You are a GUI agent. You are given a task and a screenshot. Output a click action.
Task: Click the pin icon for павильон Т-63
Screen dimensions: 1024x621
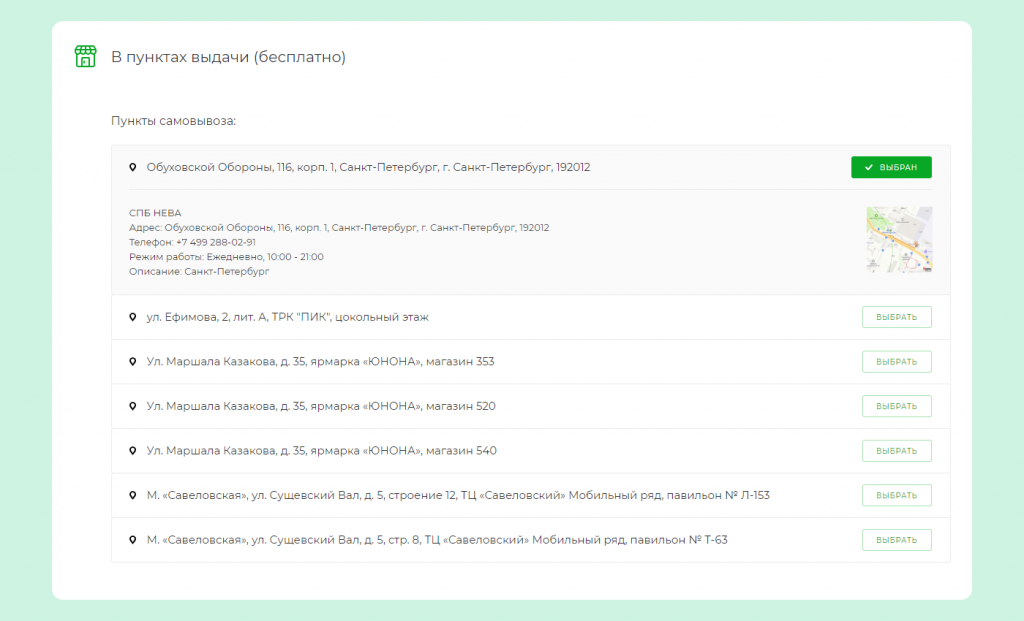(x=133, y=540)
